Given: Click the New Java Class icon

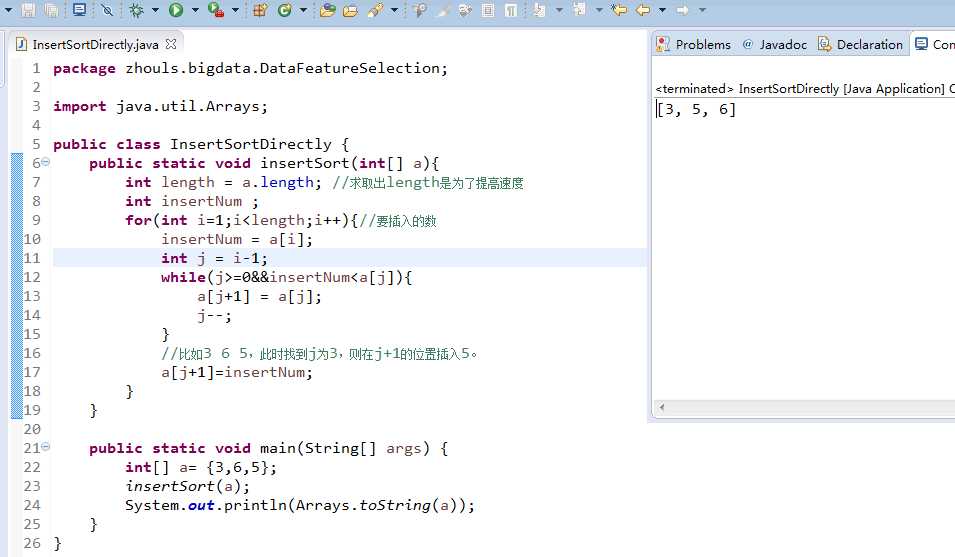Looking at the screenshot, I should pyautogui.click(x=284, y=10).
